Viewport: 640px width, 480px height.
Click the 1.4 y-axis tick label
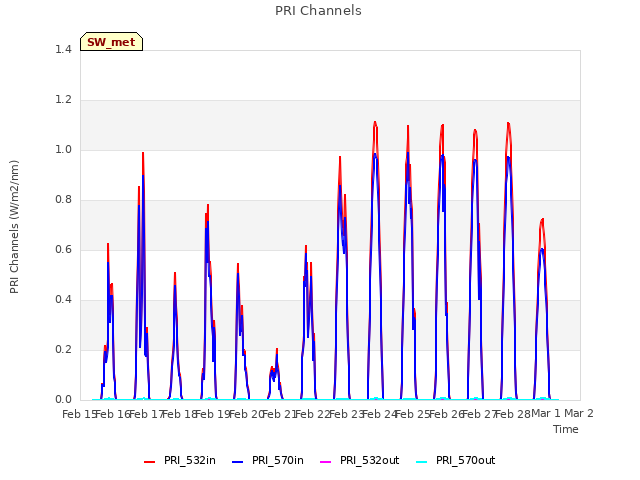64,49
